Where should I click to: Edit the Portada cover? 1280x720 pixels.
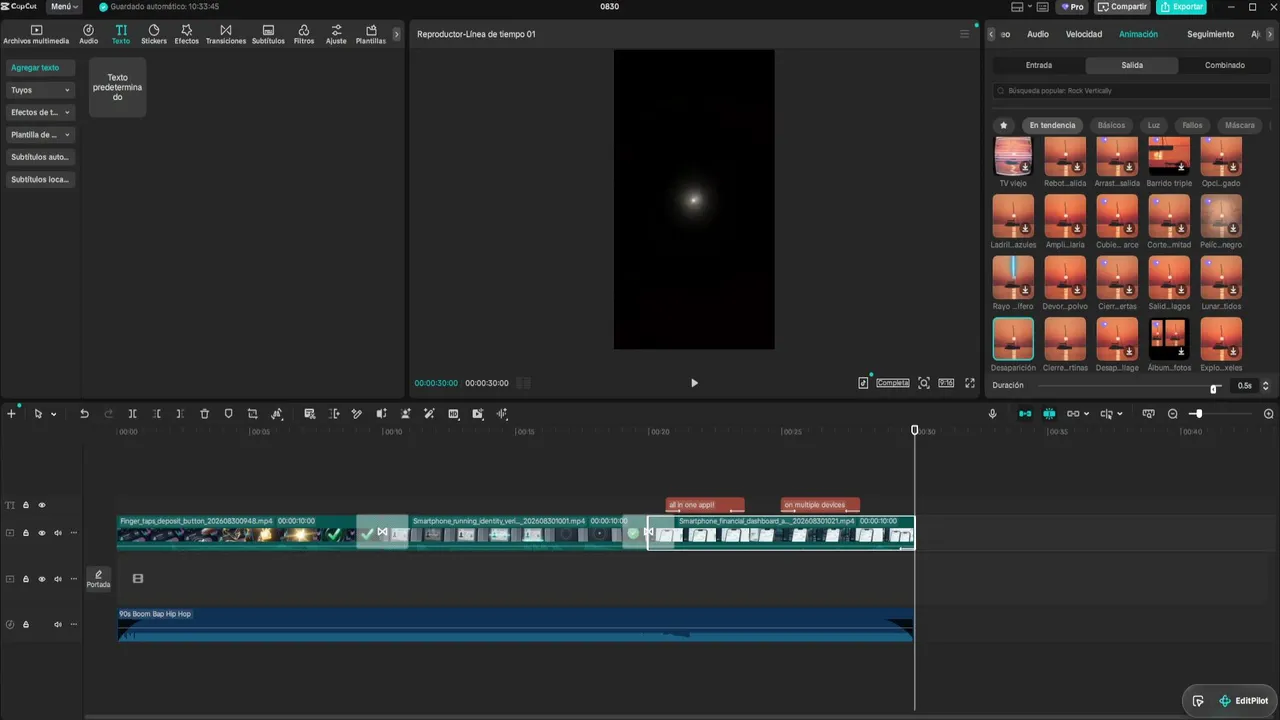pyautogui.click(x=98, y=579)
